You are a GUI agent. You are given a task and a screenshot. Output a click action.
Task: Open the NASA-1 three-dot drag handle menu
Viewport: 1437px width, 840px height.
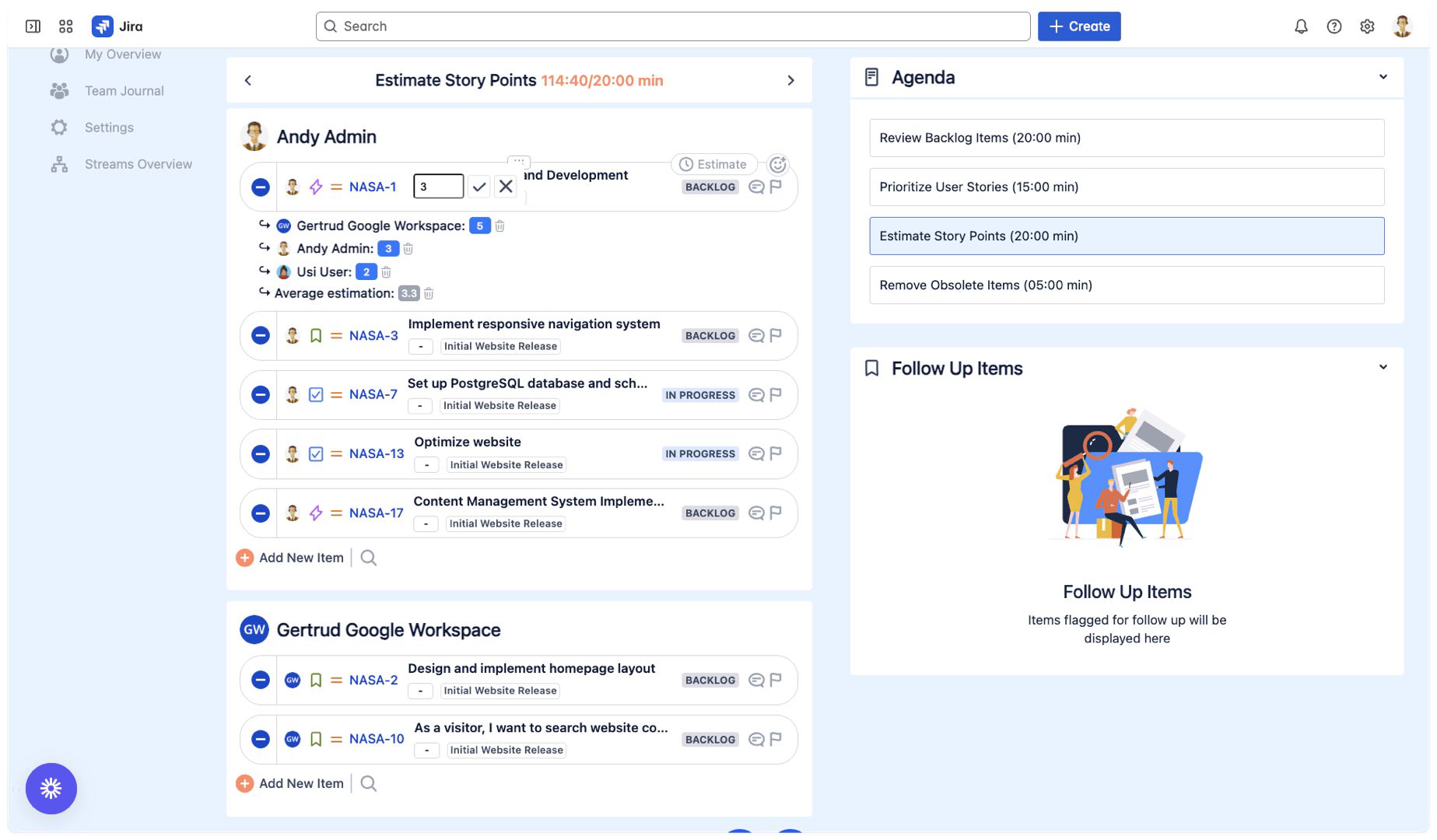tap(519, 161)
